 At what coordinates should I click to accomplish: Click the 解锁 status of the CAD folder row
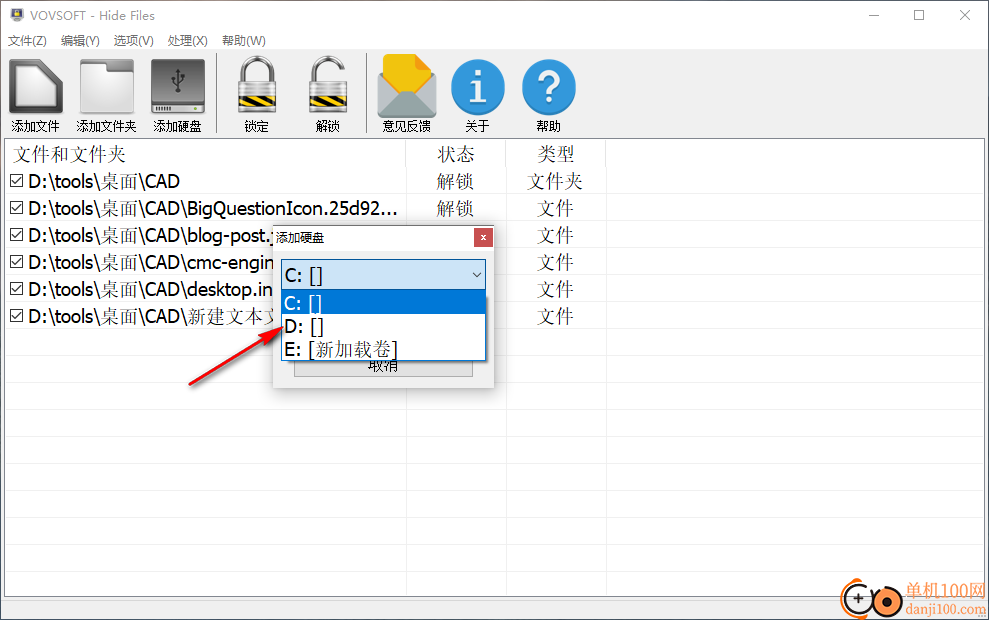(x=455, y=182)
